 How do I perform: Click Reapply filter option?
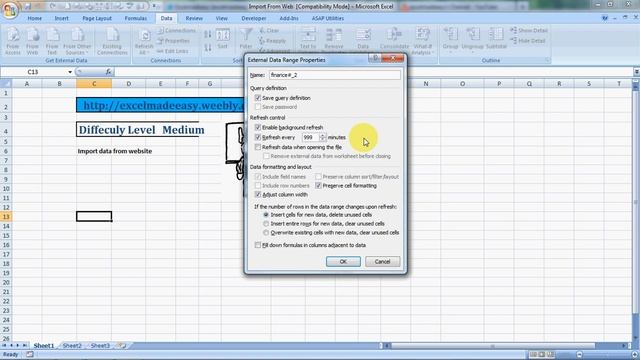(x=272, y=41)
